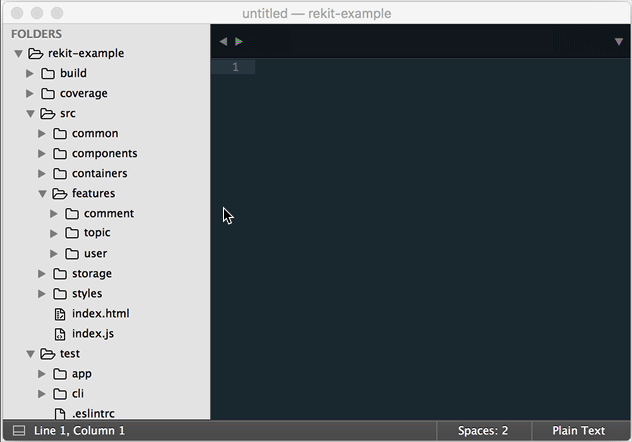Expand the styles folder arrow

tap(42, 294)
